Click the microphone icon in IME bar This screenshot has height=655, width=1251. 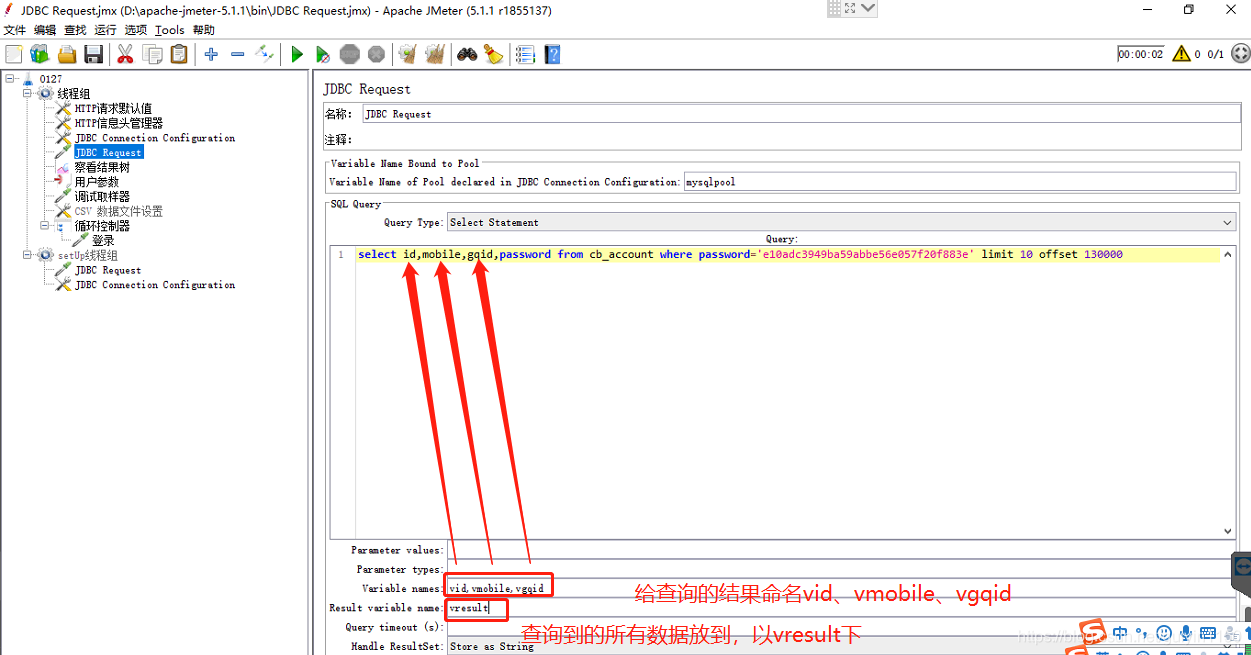[x=1186, y=633]
